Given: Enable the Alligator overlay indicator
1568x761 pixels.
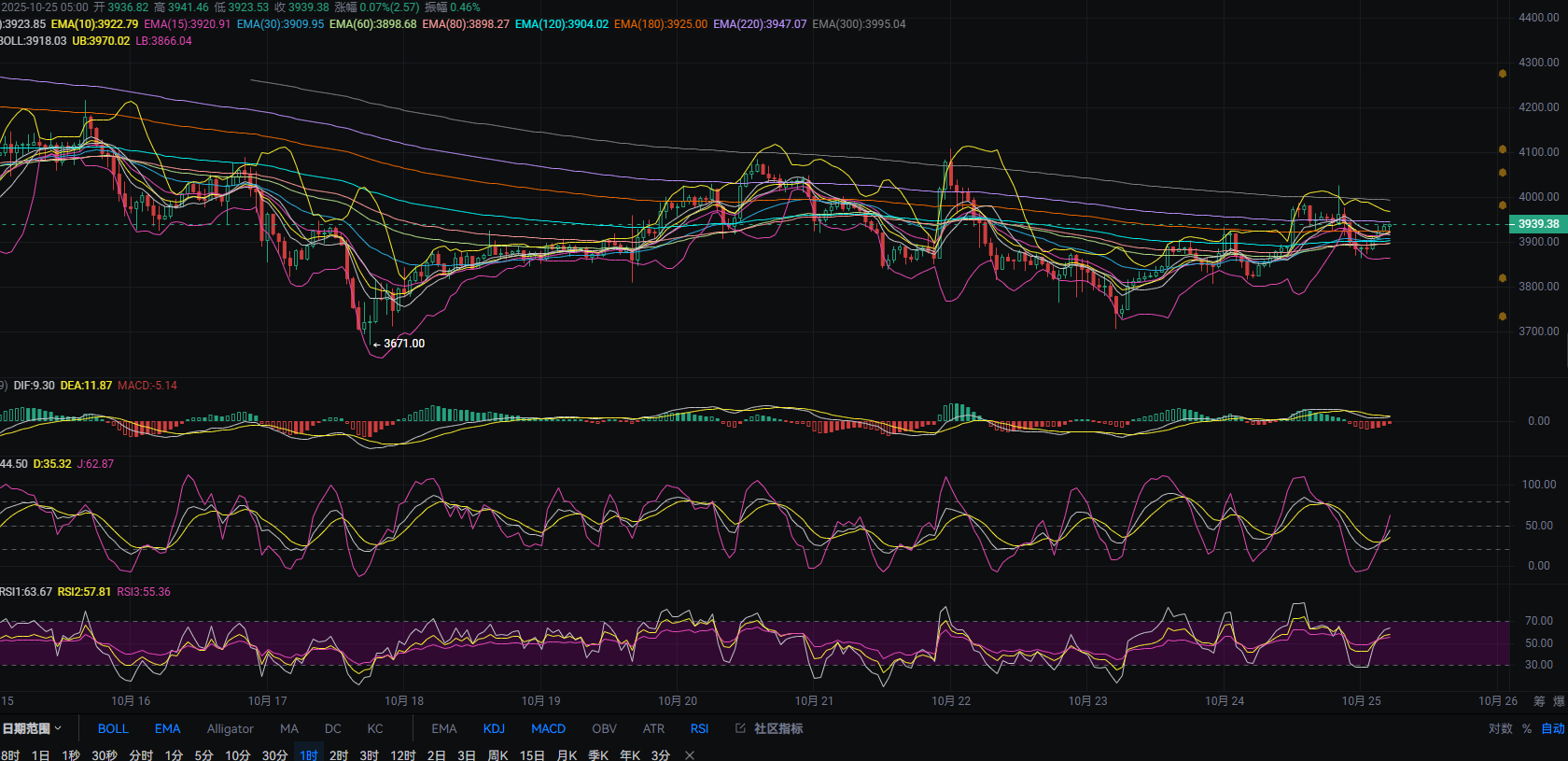Looking at the screenshot, I should tap(230, 728).
